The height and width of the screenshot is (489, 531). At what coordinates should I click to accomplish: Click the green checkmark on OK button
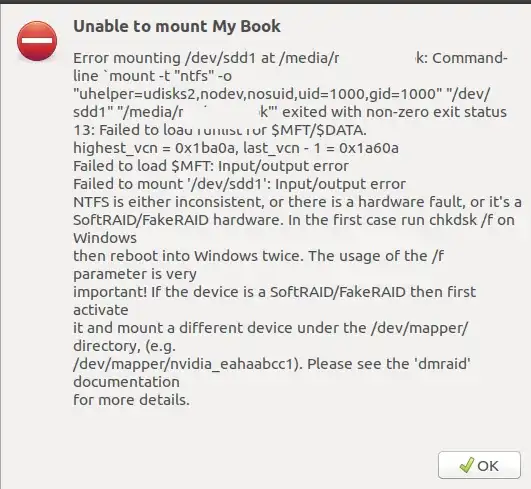pyautogui.click(x=467, y=465)
